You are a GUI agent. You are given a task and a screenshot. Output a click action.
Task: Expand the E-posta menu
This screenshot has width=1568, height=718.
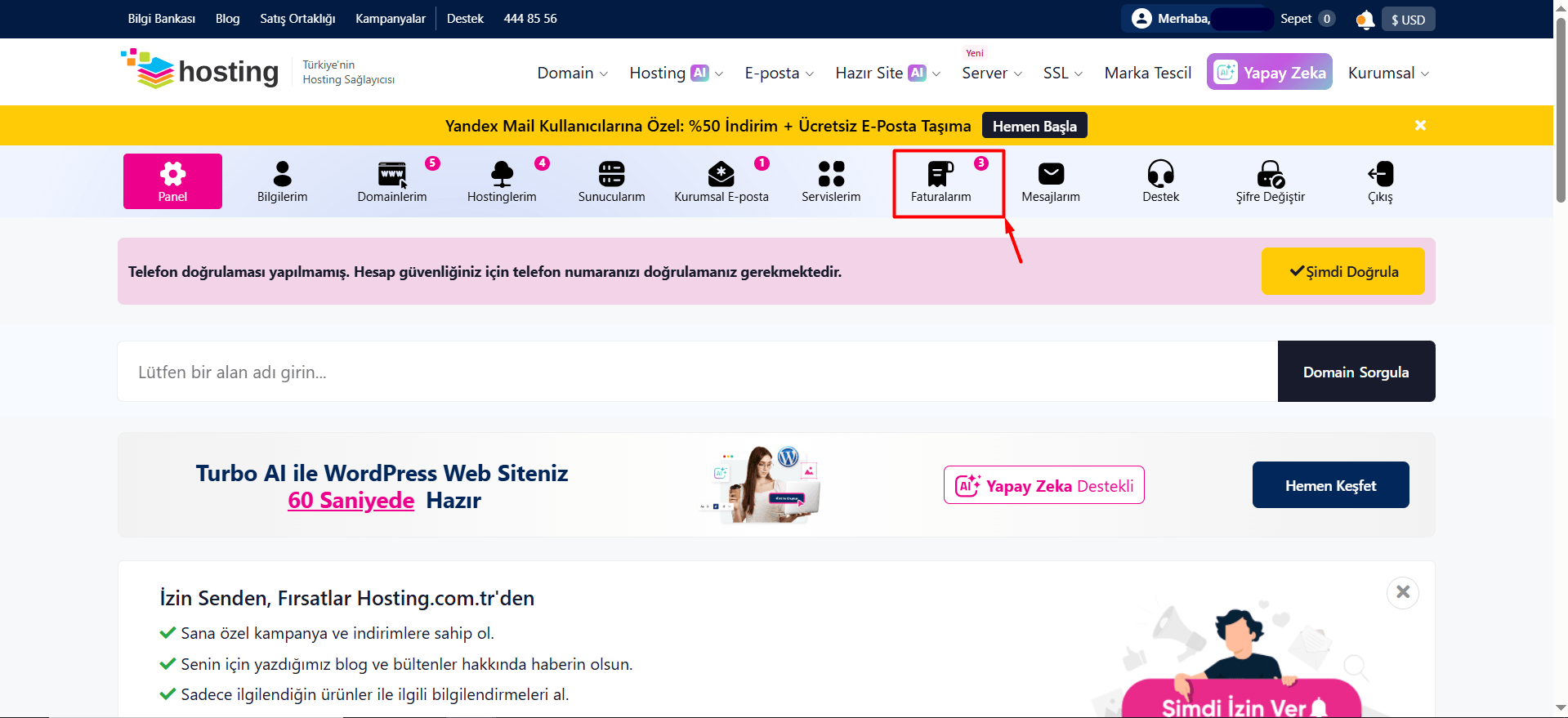click(x=779, y=73)
